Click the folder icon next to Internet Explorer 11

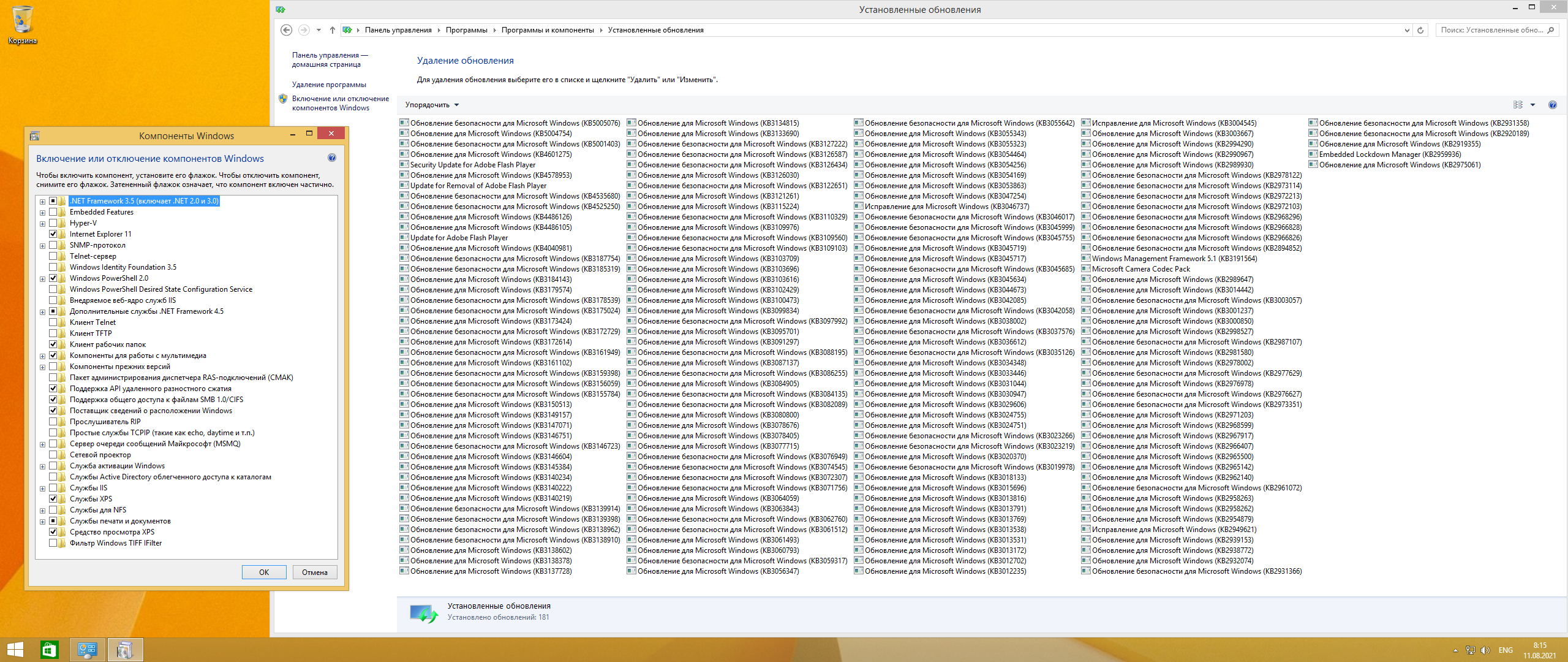tap(62, 234)
